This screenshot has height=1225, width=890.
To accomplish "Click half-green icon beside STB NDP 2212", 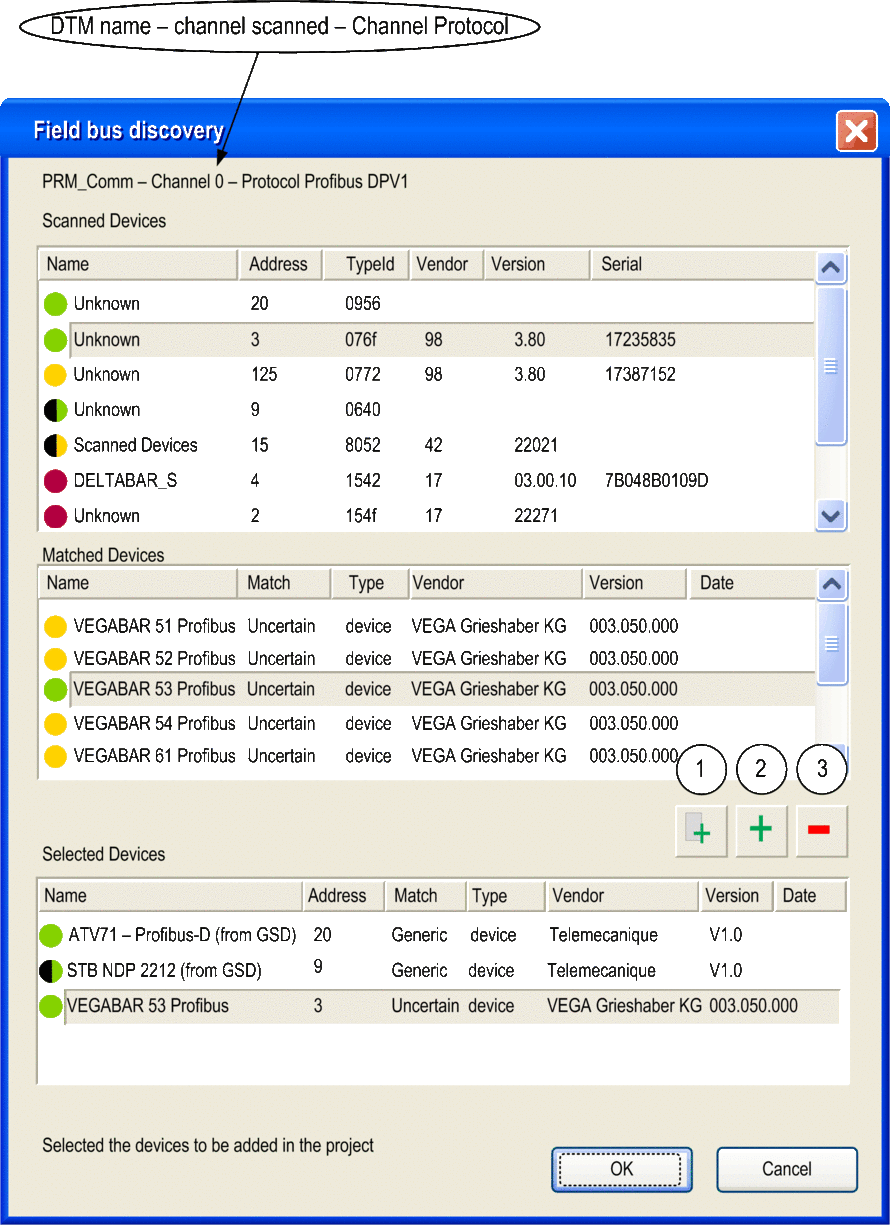I will click(x=51, y=971).
